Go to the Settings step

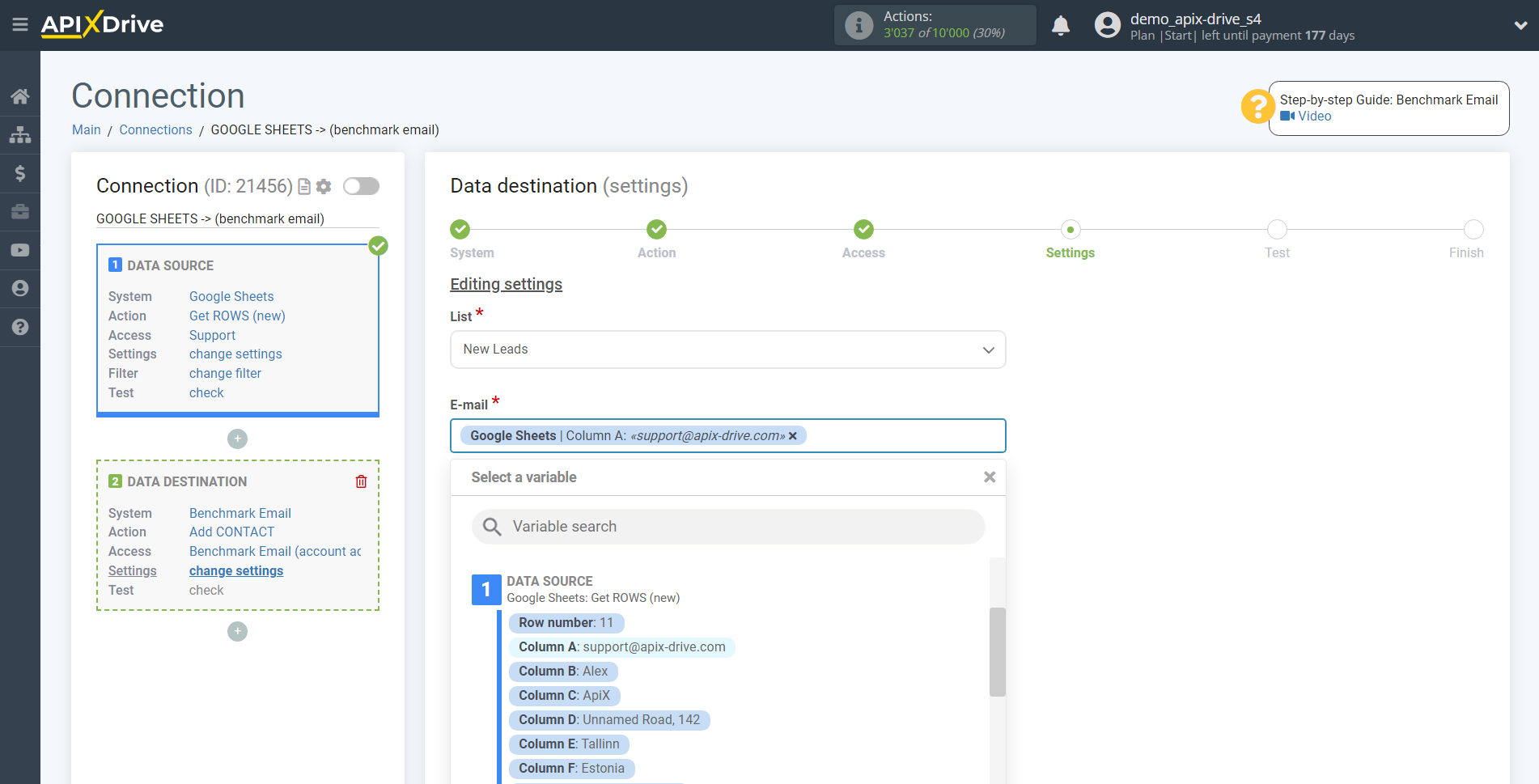coord(1070,230)
